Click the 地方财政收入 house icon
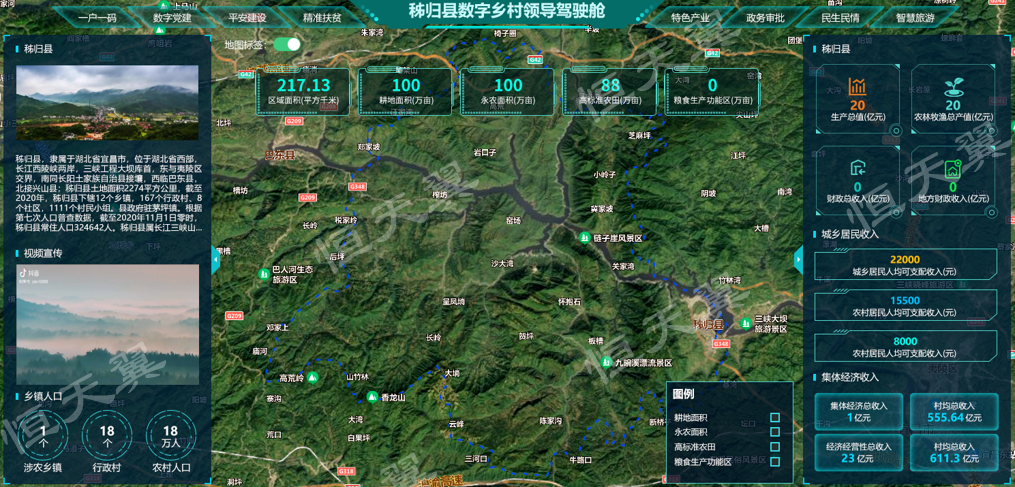 click(x=953, y=169)
